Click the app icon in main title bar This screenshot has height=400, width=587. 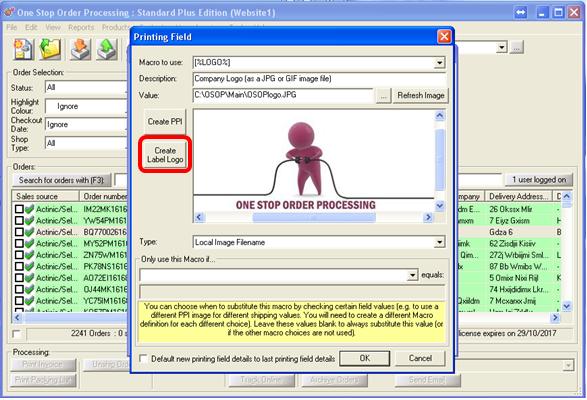pyautogui.click(x=9, y=12)
